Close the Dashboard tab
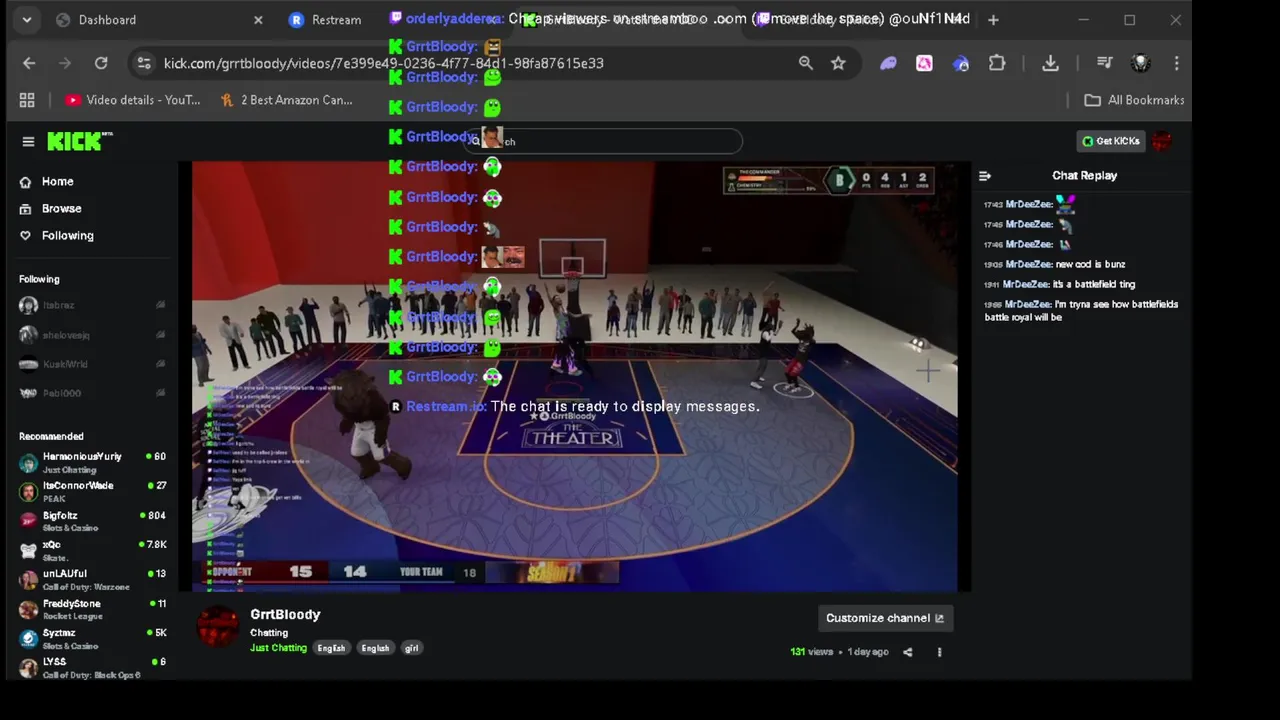The image size is (1280, 720). coord(258,20)
